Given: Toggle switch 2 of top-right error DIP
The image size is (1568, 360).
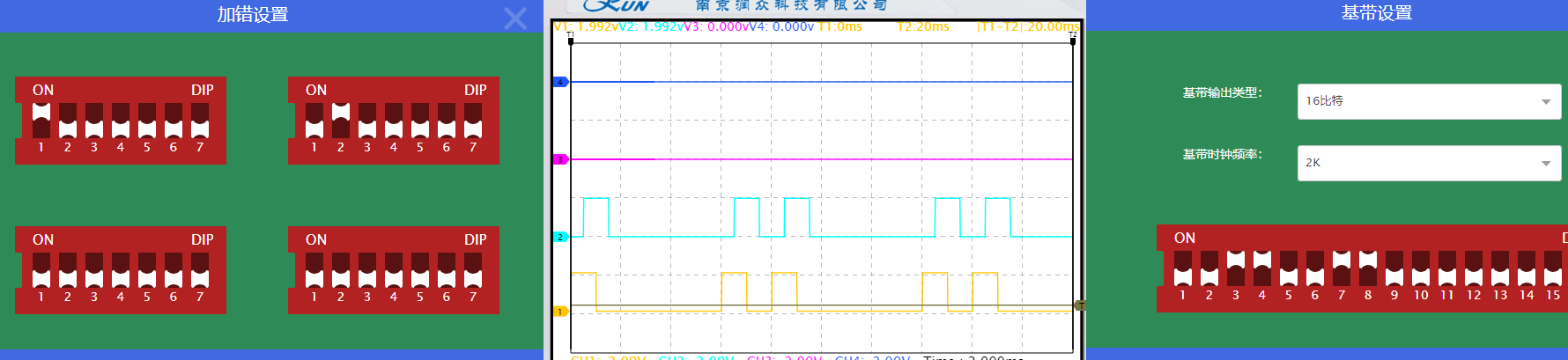Looking at the screenshot, I should pyautogui.click(x=341, y=121).
